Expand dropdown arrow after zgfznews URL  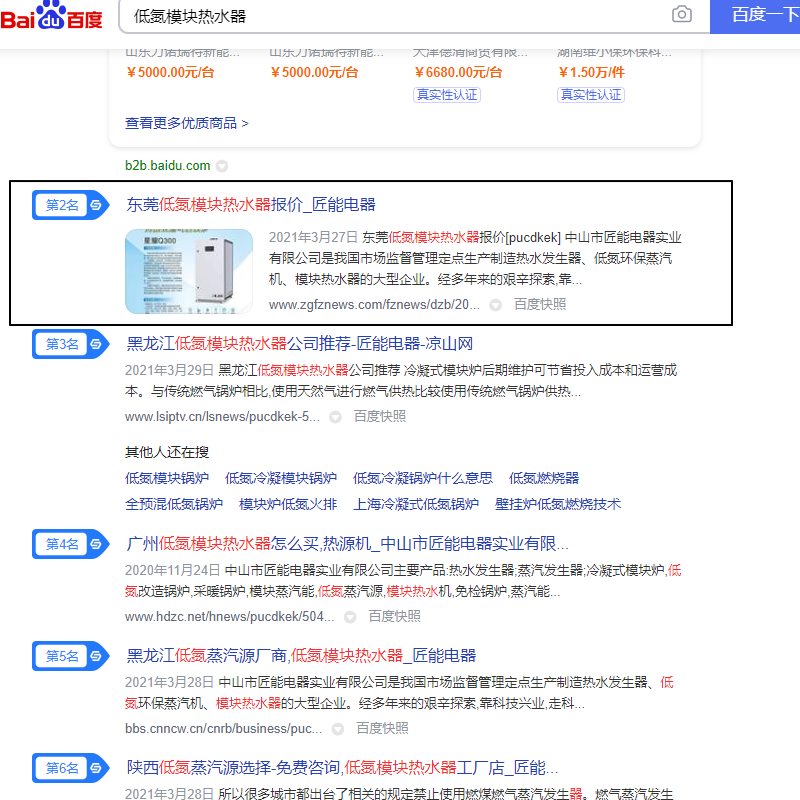(495, 305)
